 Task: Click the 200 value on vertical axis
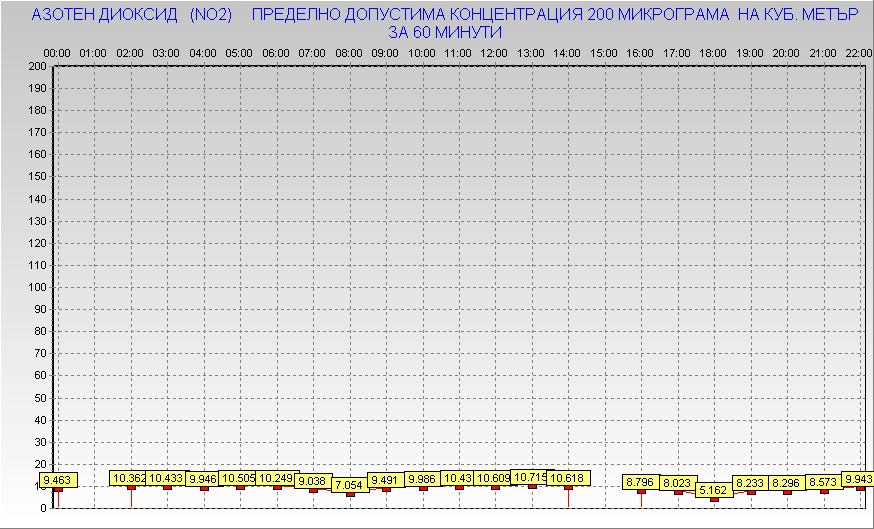click(x=37, y=67)
